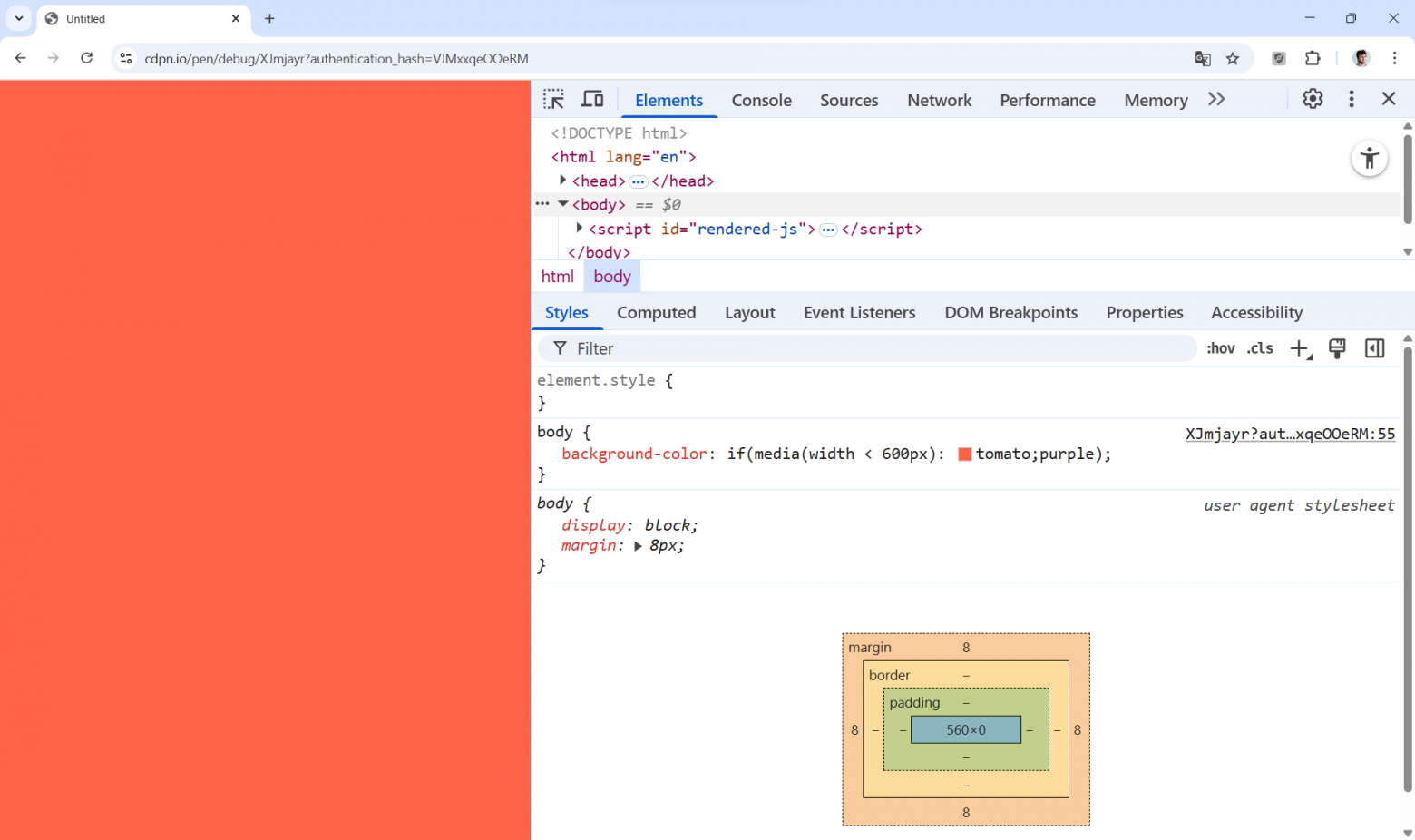Expand the script rendered-js node

coord(580,228)
